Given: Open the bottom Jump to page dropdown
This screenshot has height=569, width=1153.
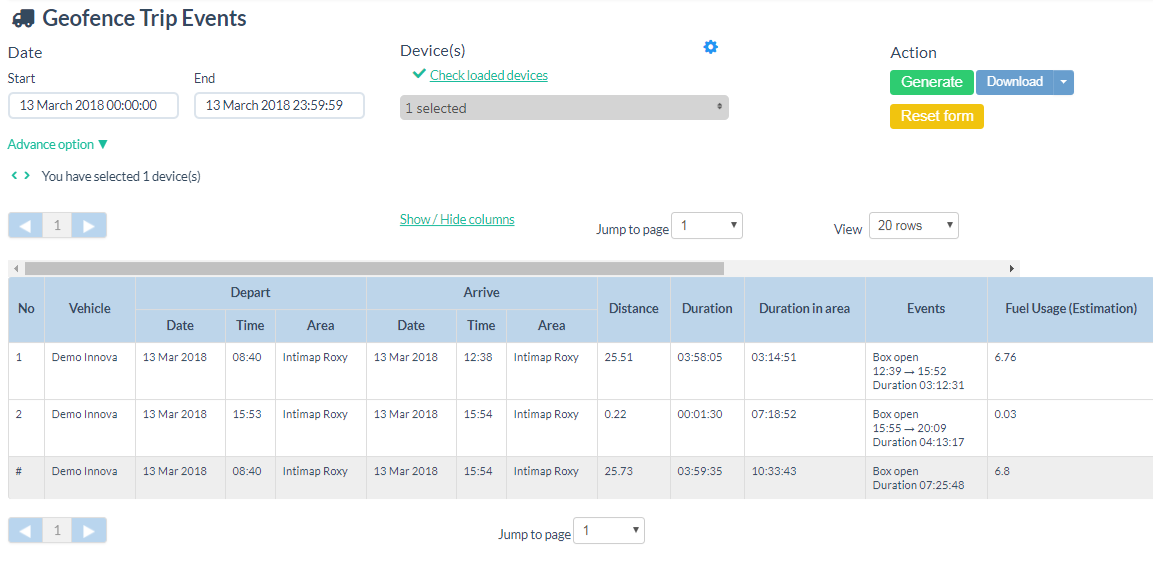Looking at the screenshot, I should pos(609,531).
